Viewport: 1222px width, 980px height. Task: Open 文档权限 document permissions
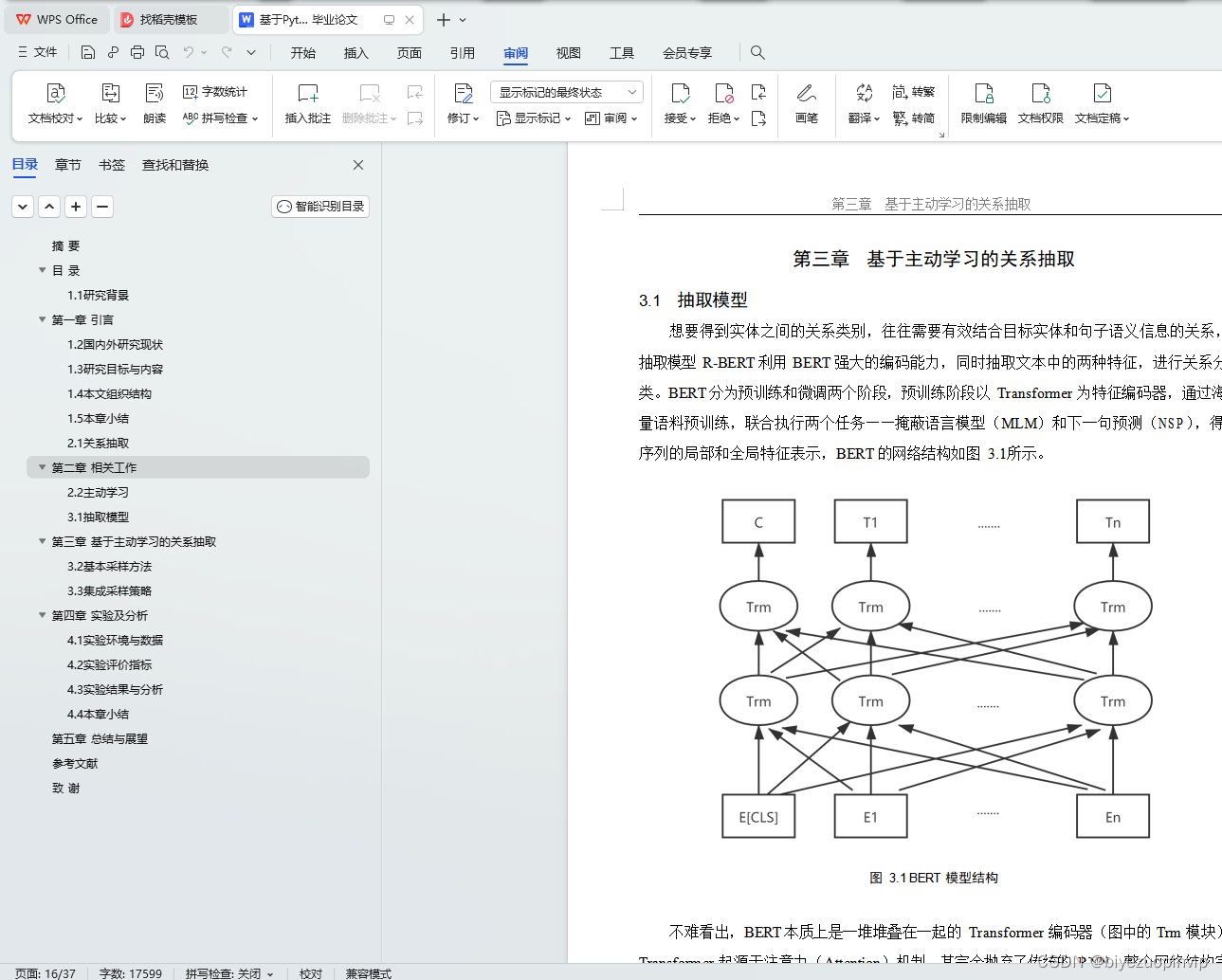click(1040, 104)
